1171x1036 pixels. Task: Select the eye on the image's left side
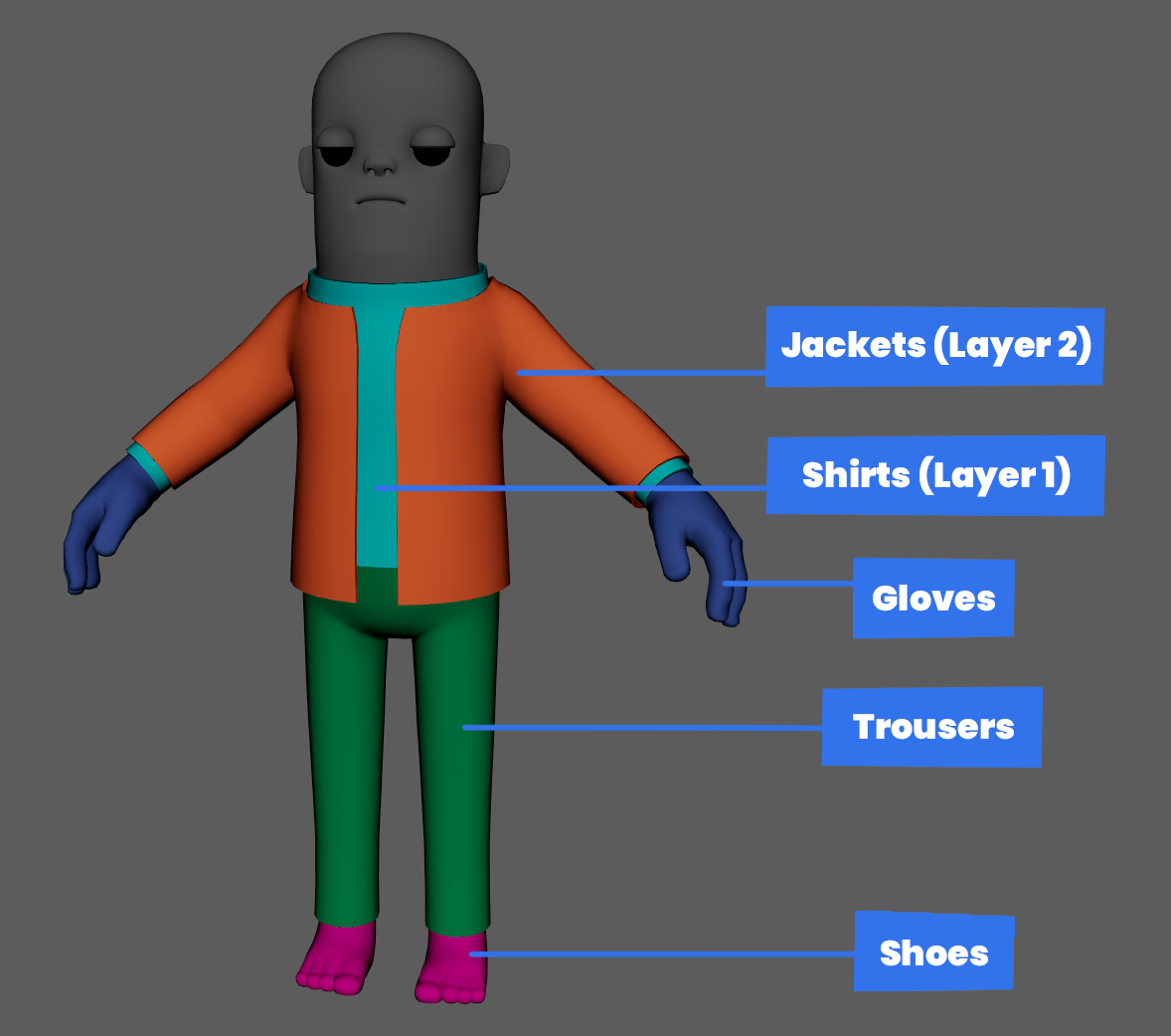pyautogui.click(x=335, y=152)
